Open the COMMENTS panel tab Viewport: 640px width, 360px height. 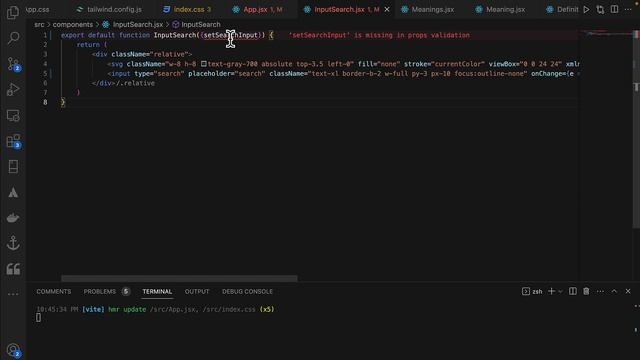tap(53, 291)
